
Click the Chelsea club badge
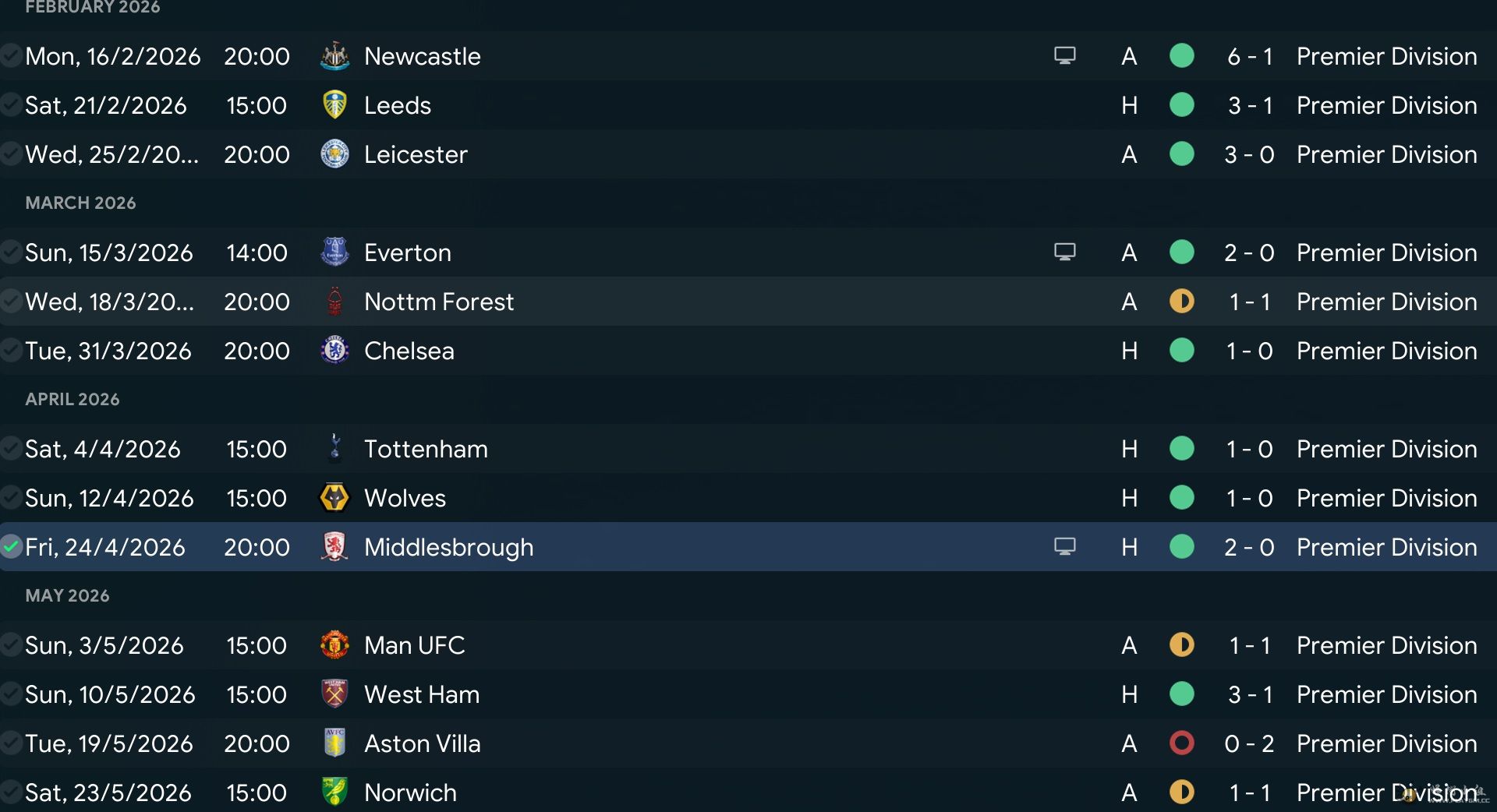click(x=334, y=351)
